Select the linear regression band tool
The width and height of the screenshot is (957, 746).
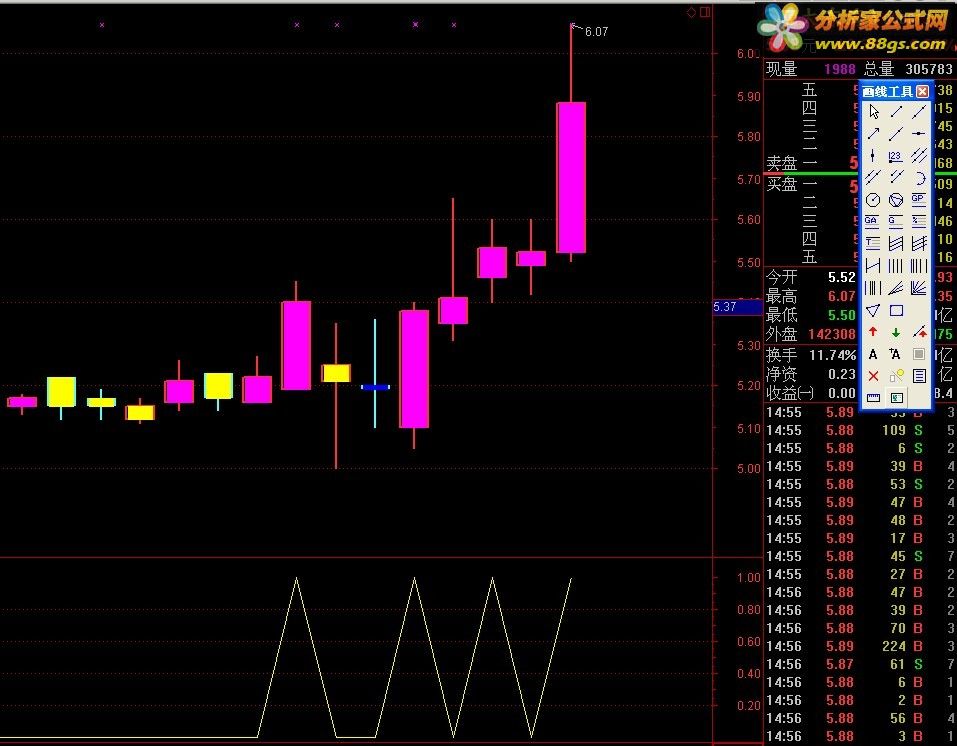tap(896, 244)
